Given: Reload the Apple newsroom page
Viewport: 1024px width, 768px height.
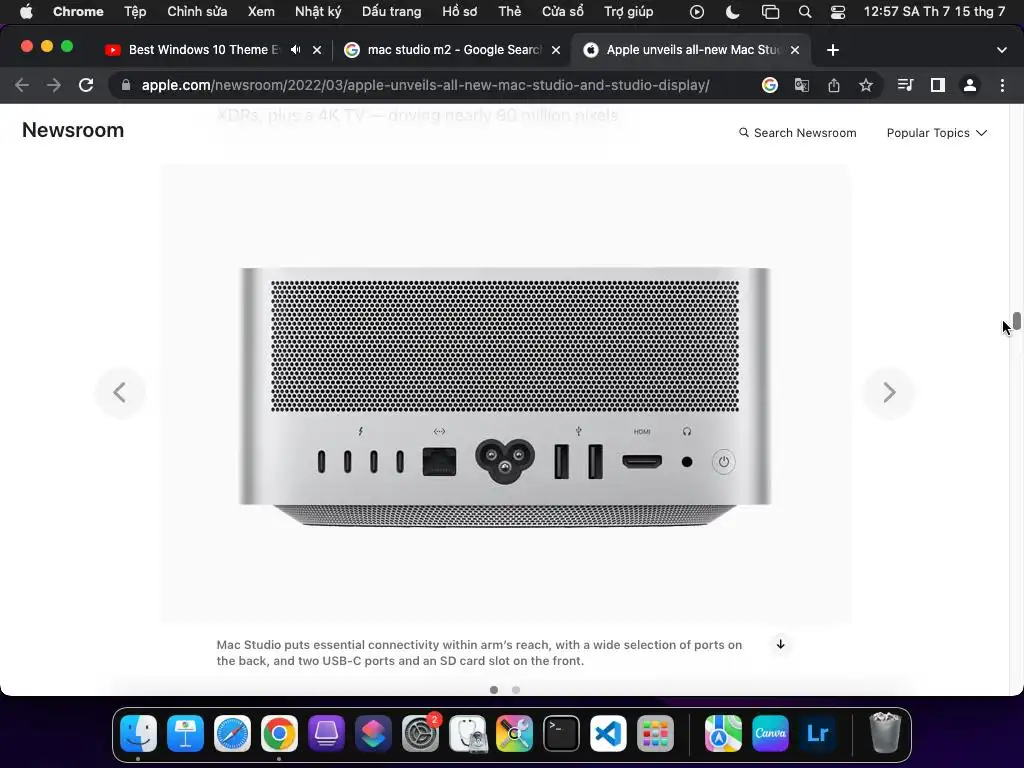Looking at the screenshot, I should pos(86,85).
